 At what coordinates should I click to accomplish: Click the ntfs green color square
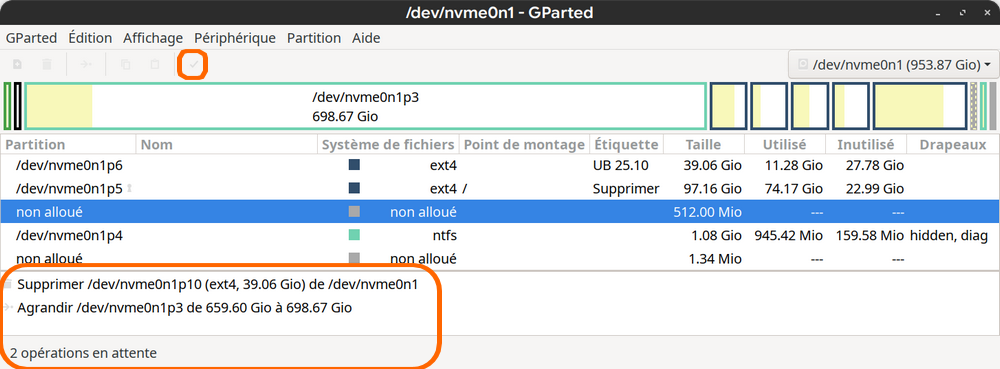point(354,235)
